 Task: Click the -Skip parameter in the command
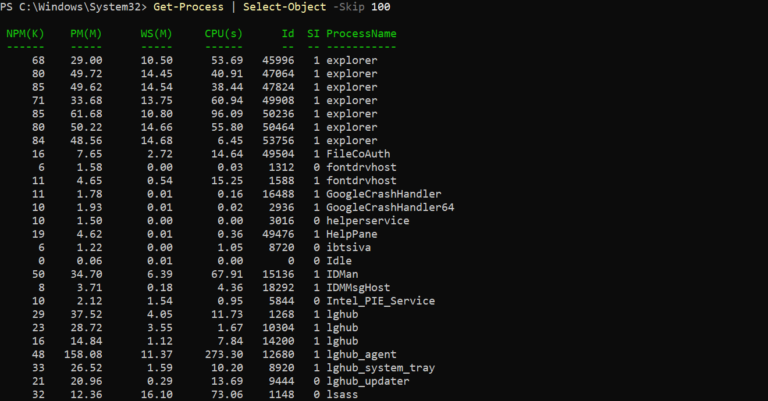tap(350, 7)
